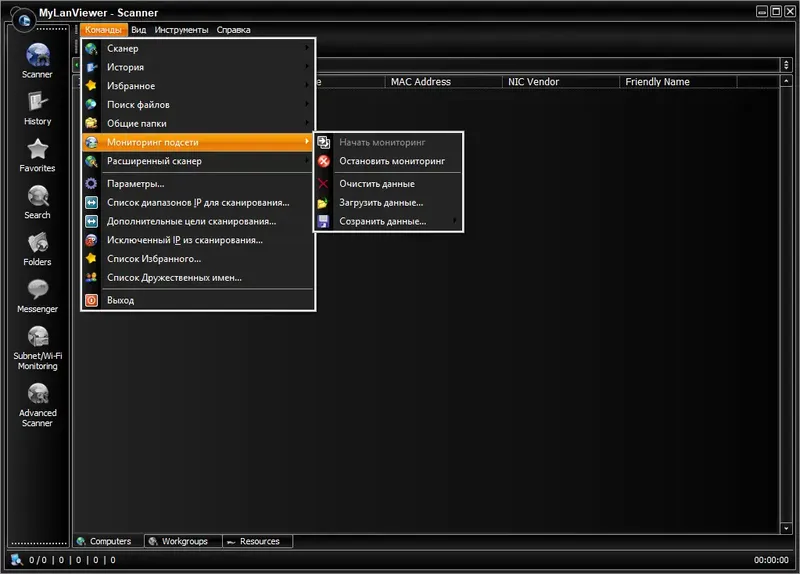800x574 pixels.
Task: Switch to the Resources tab
Action: 258,541
